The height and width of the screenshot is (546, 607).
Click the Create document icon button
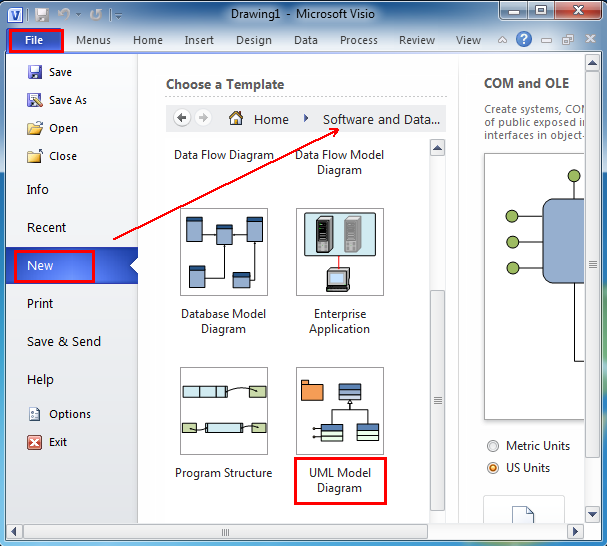point(523,510)
